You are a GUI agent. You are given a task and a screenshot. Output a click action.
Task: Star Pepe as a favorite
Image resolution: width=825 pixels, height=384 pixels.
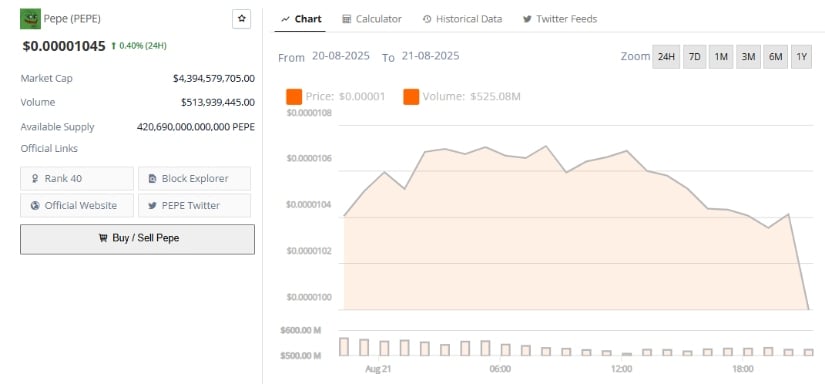[x=242, y=19]
